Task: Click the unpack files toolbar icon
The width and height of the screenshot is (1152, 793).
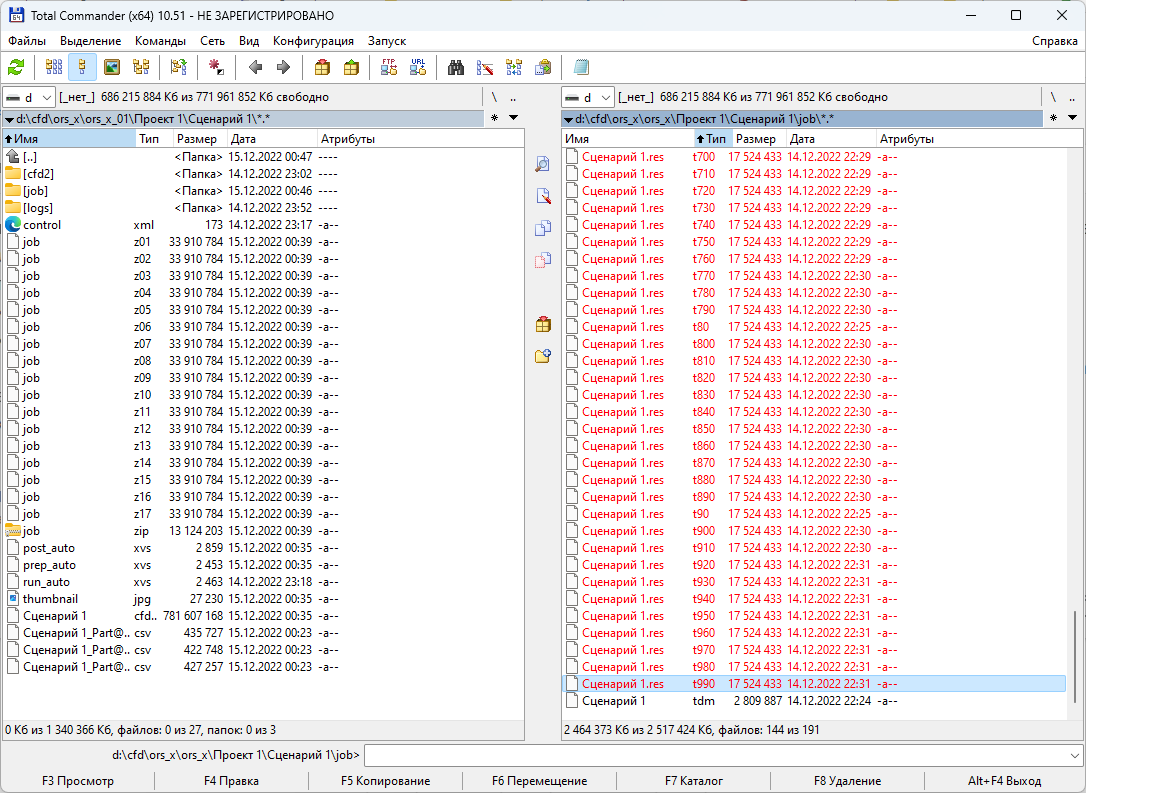Action: (351, 68)
